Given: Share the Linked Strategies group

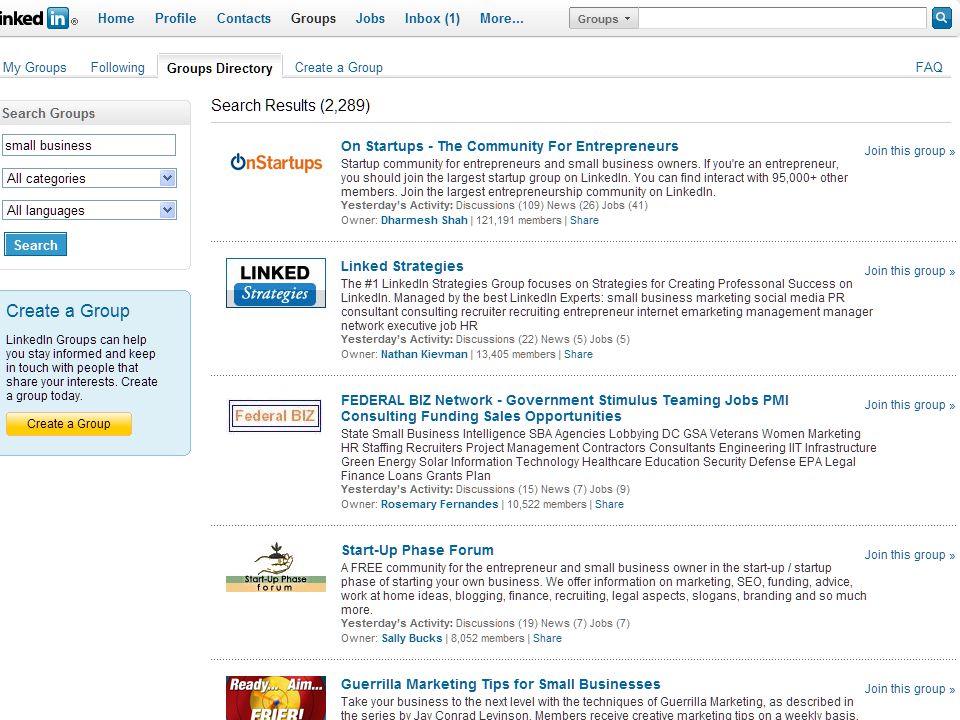Looking at the screenshot, I should [x=578, y=354].
